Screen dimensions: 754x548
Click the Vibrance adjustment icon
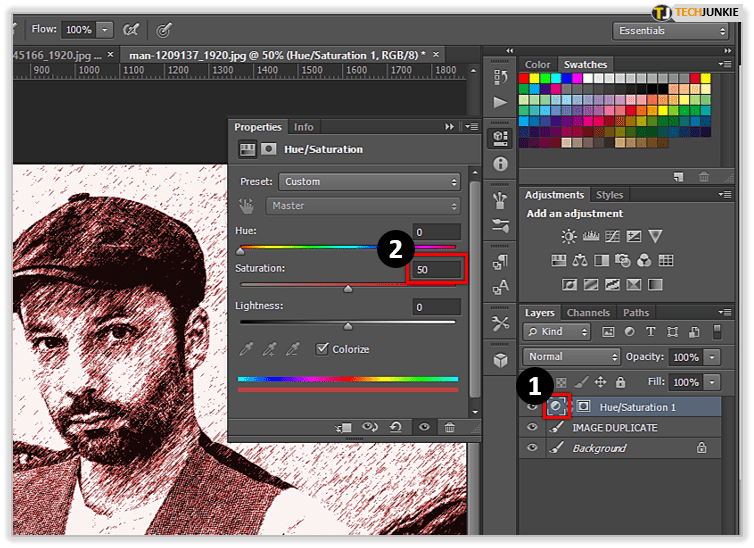coord(655,237)
